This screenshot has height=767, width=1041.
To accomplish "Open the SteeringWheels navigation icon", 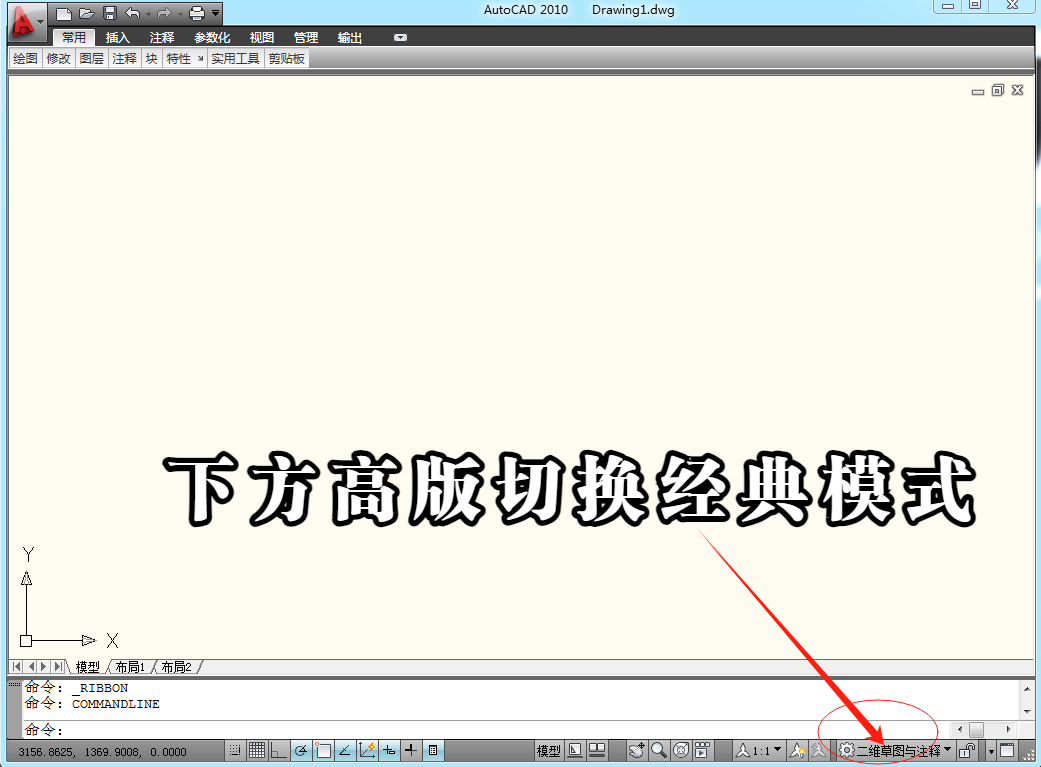I will pos(681,750).
